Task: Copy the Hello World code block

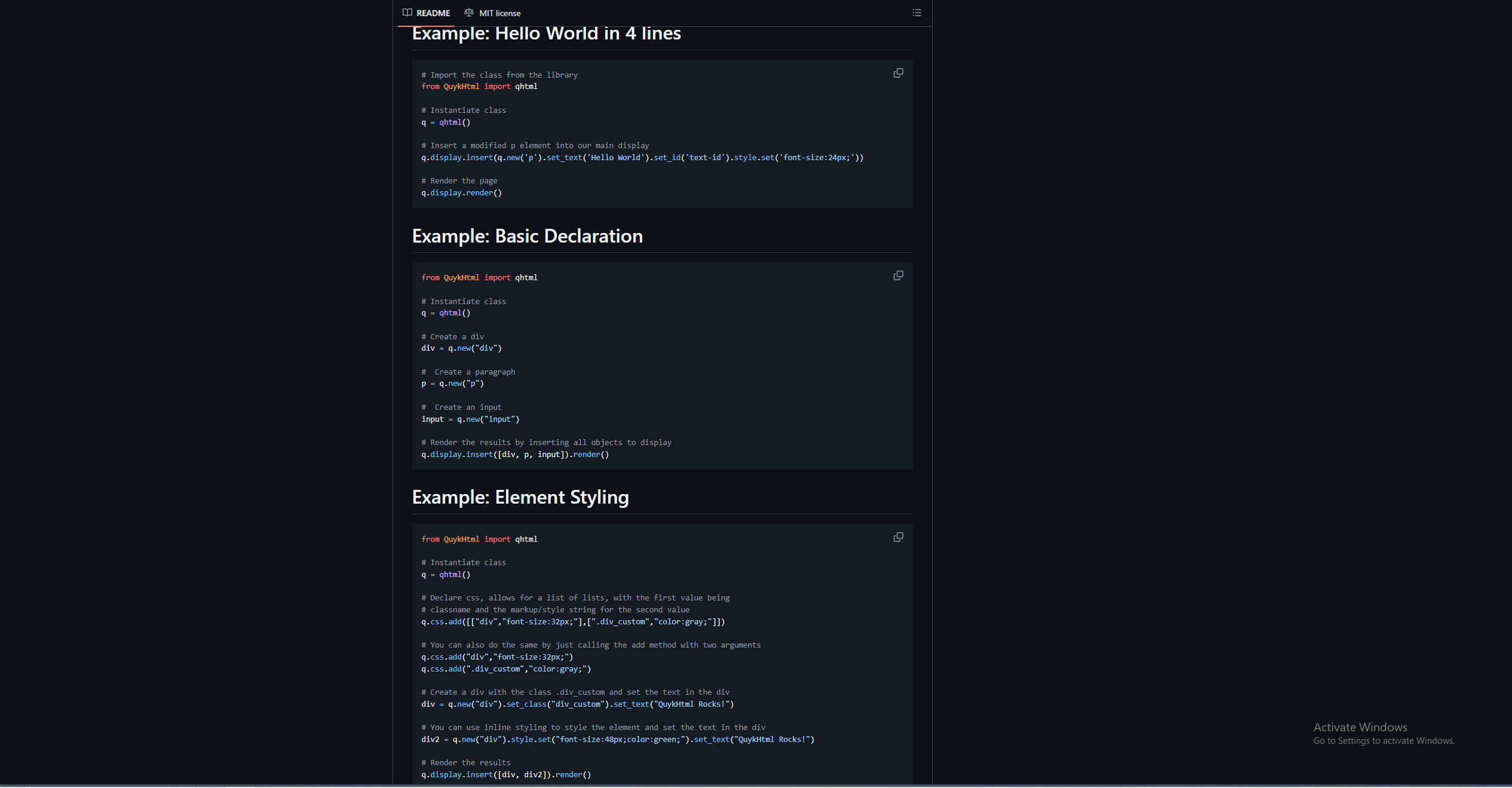Action: [898, 73]
